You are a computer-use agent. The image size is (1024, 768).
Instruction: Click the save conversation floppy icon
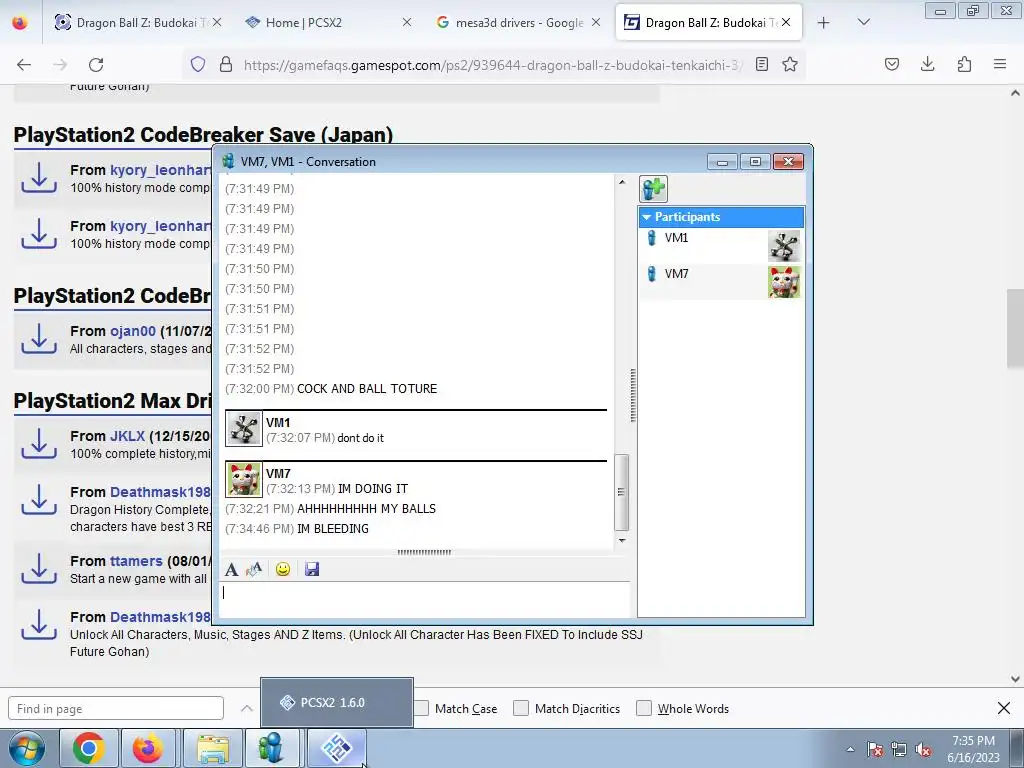click(312, 569)
